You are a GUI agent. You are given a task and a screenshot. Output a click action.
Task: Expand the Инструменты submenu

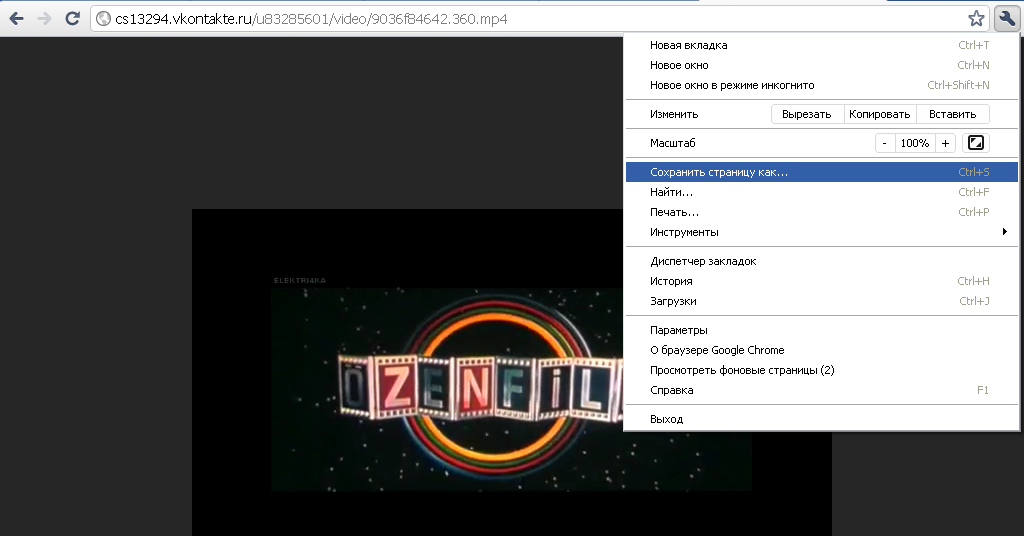click(x=822, y=232)
